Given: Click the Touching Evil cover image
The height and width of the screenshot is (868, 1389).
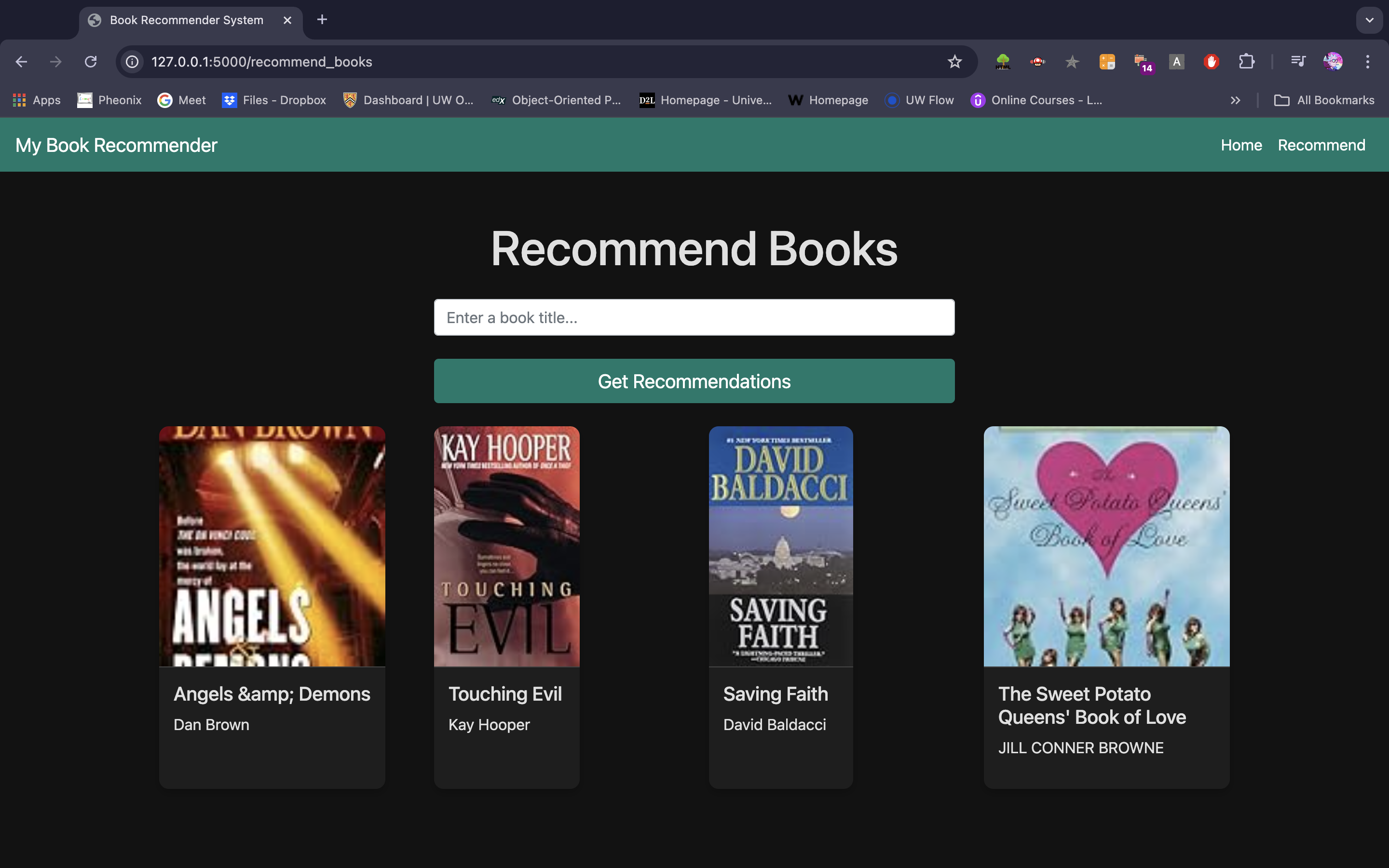Looking at the screenshot, I should point(507,546).
